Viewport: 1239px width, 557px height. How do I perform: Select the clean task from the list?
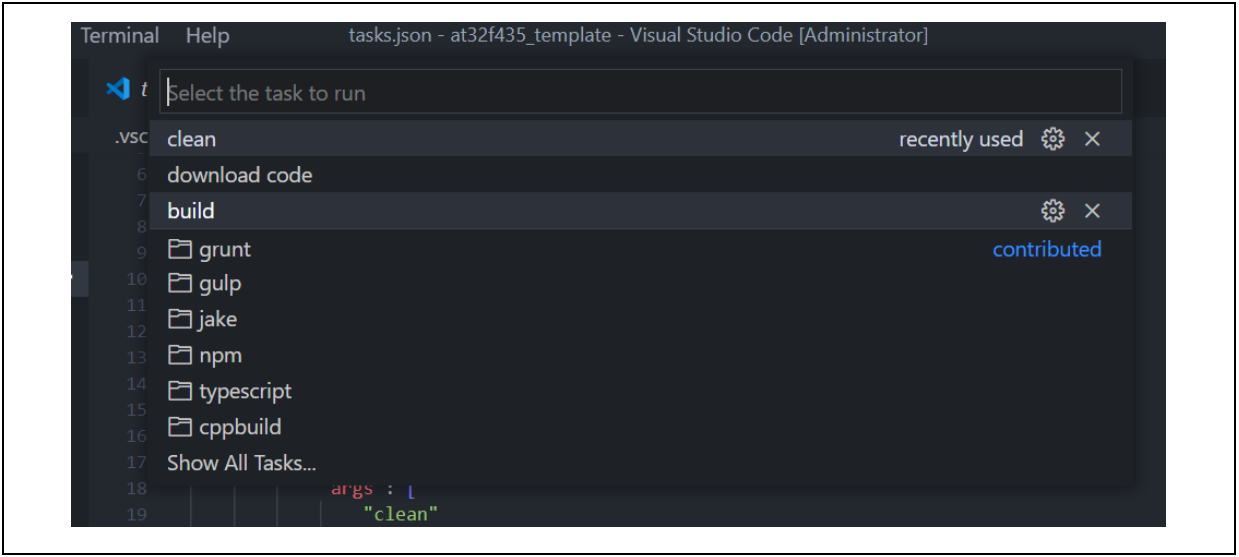192,139
